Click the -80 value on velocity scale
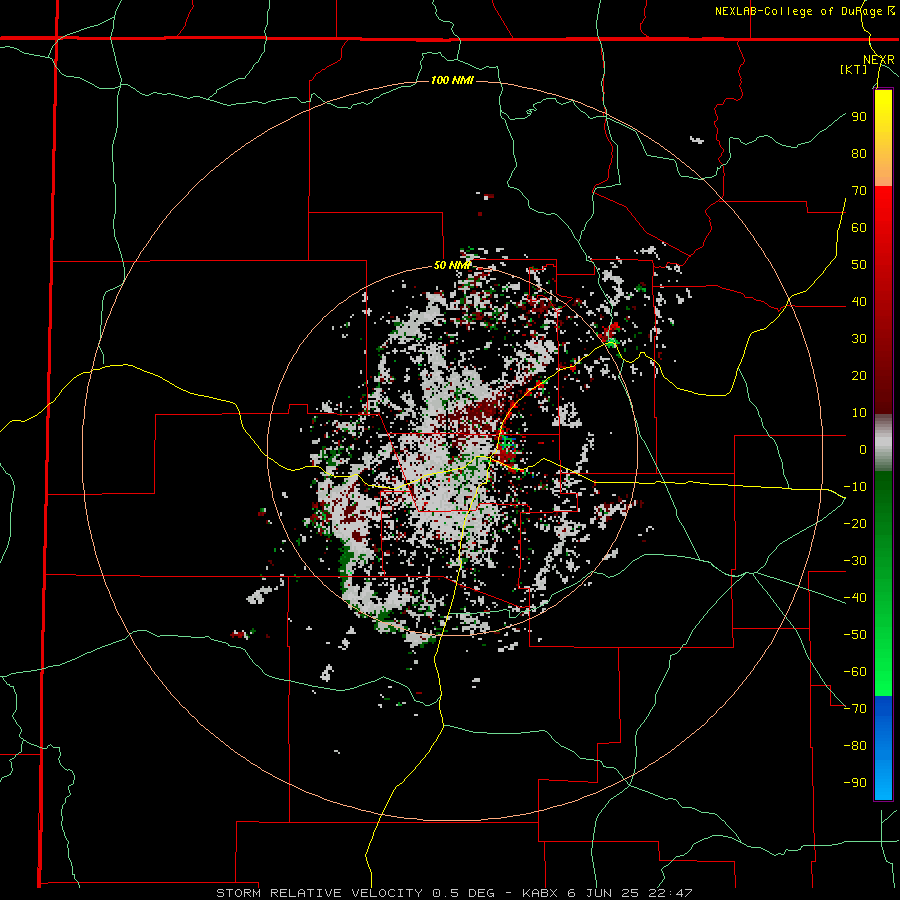 (x=855, y=746)
